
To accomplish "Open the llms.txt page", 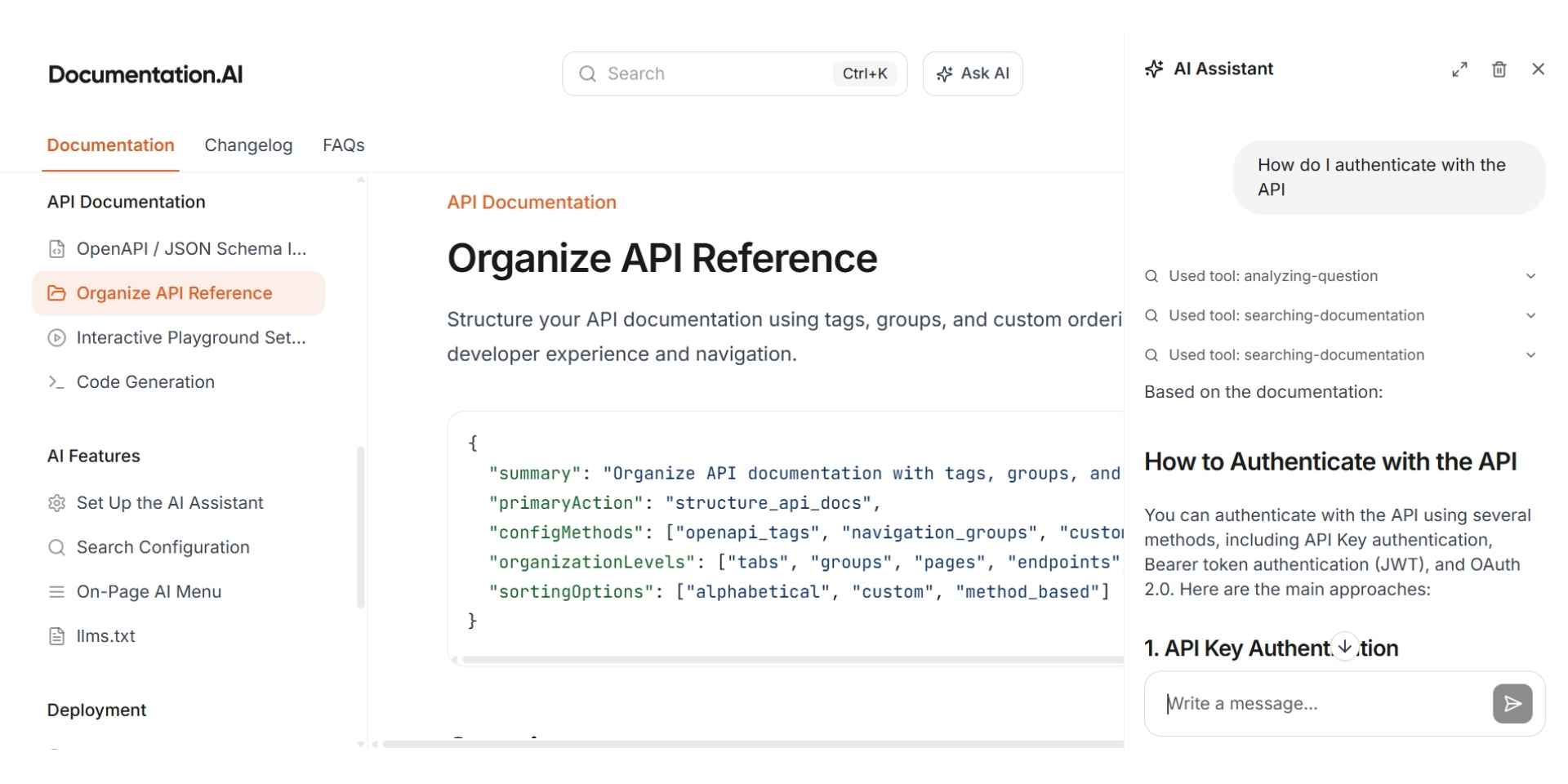I will click(x=179, y=636).
